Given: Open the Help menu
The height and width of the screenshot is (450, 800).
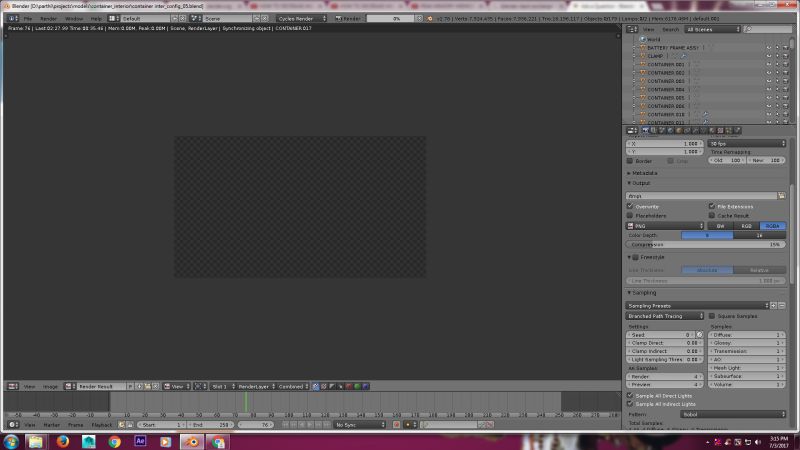Looking at the screenshot, I should tap(96, 18).
